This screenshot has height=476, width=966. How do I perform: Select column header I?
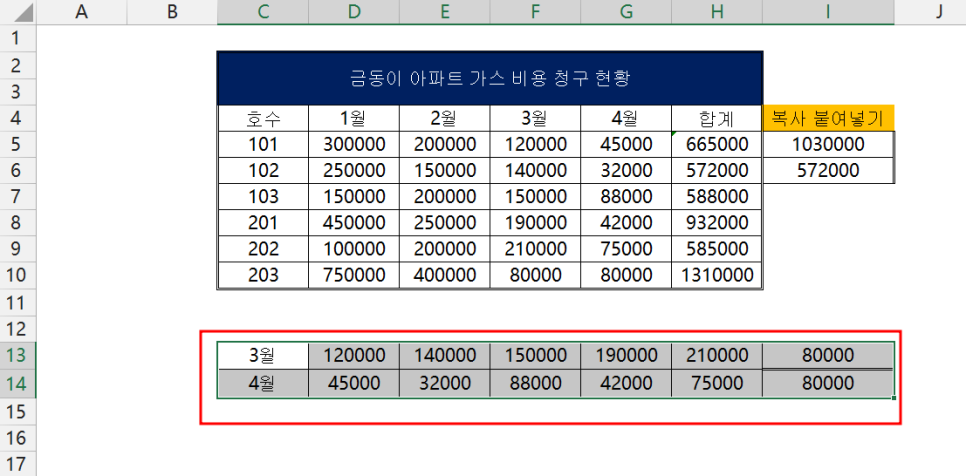828,12
